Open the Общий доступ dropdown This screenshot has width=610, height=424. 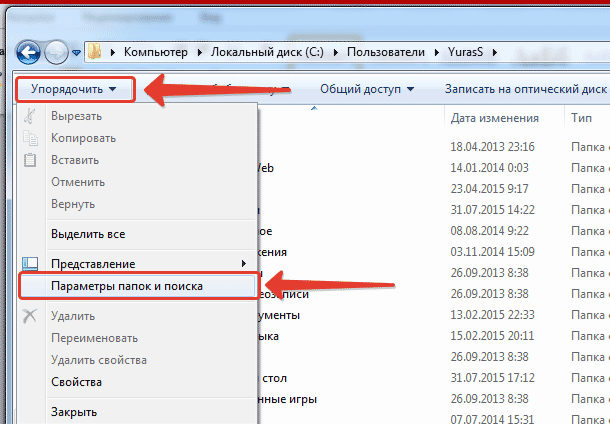[x=366, y=89]
